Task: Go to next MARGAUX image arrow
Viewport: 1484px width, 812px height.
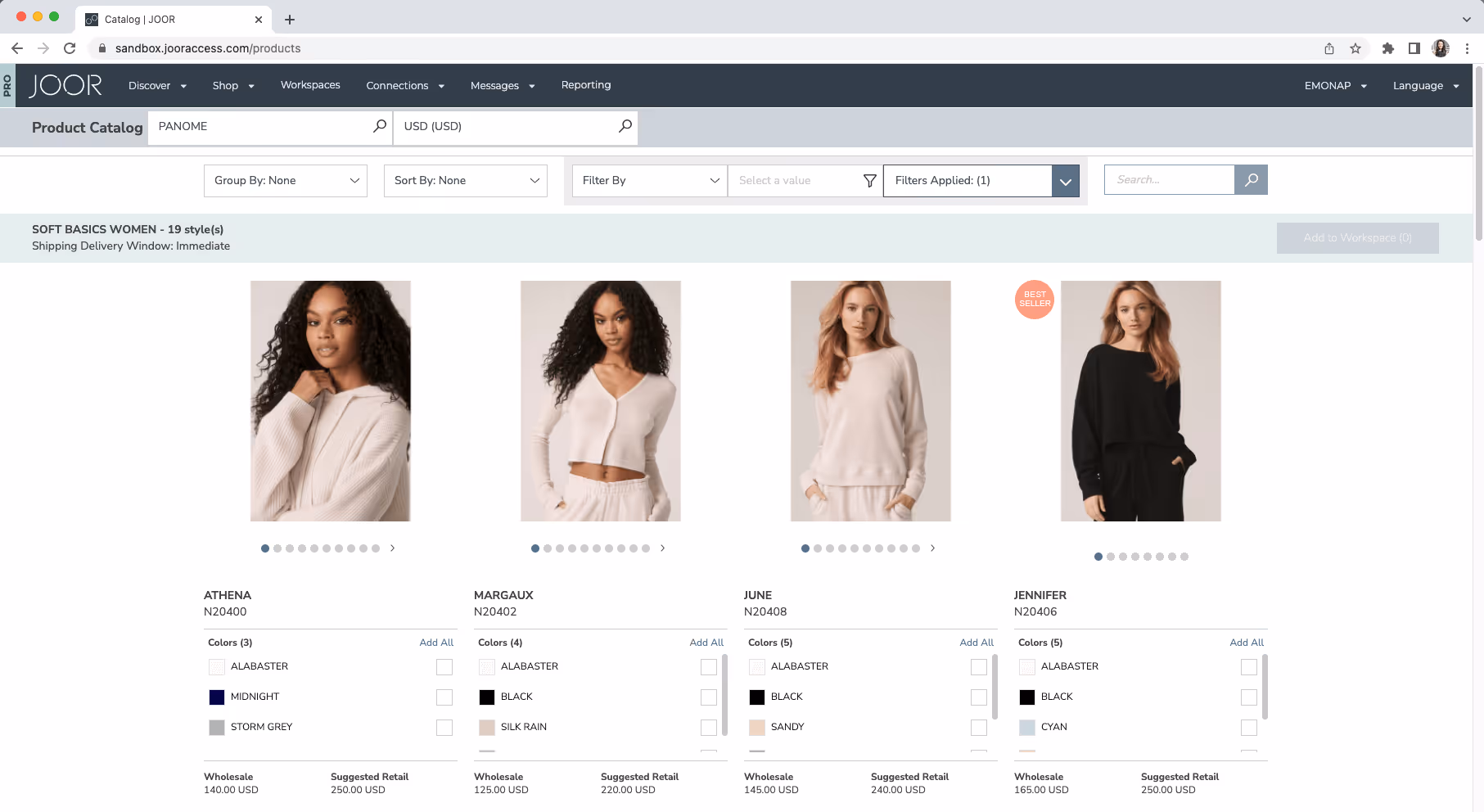Action: tap(663, 548)
